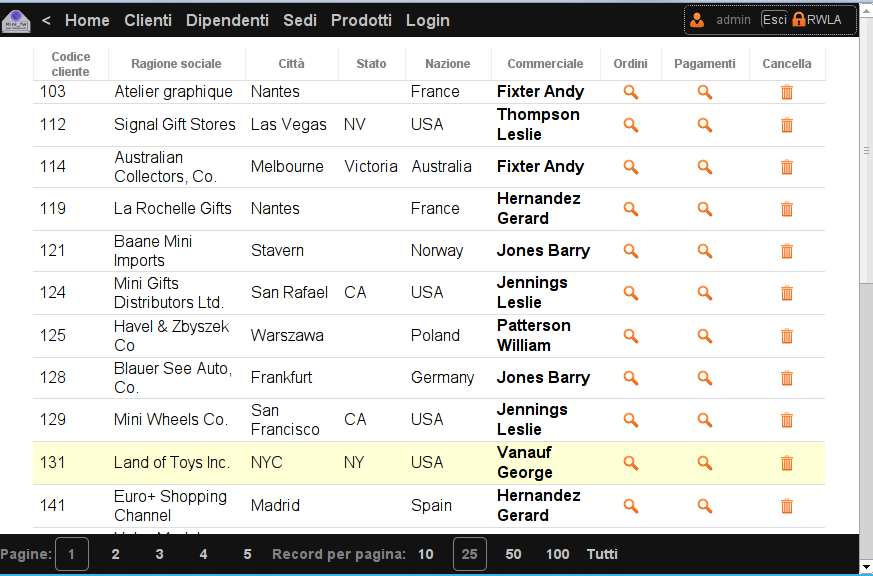
Task: Go to the Prodotti menu item
Action: point(361,20)
